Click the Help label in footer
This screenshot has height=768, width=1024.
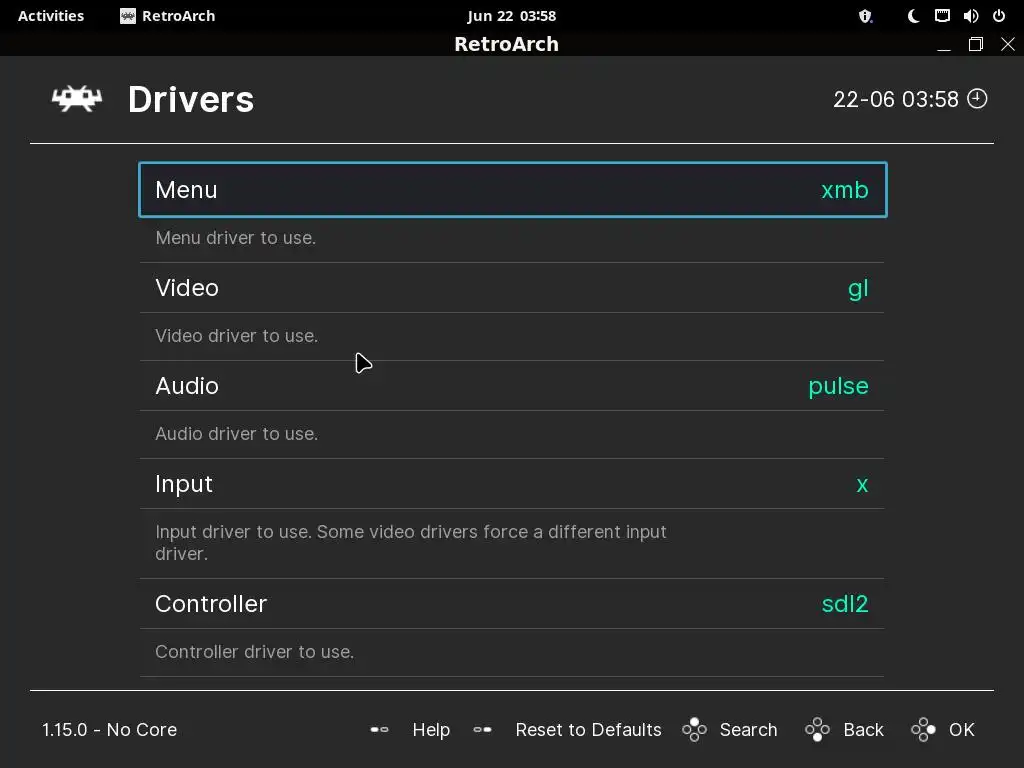[x=431, y=729]
